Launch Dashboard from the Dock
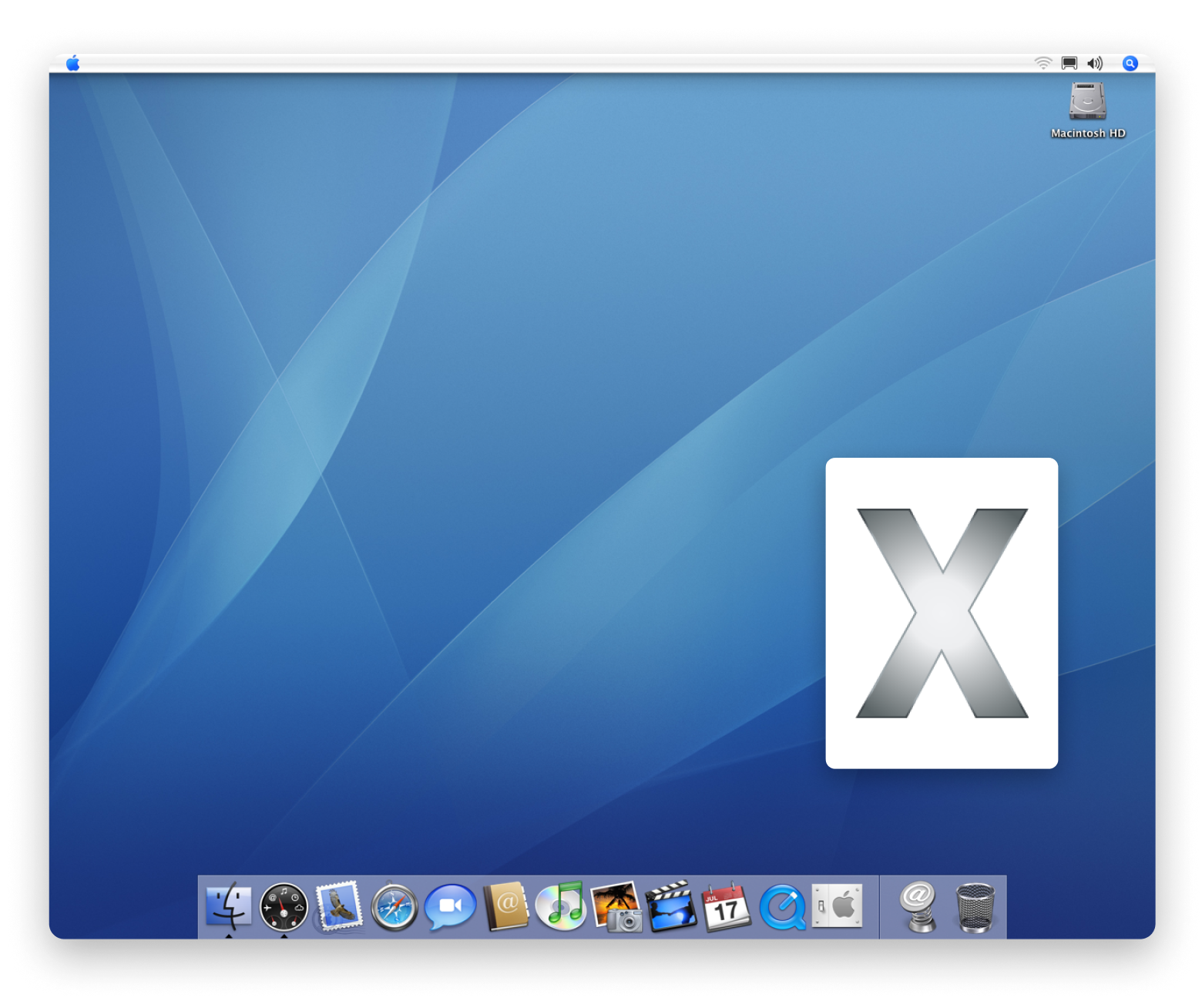This screenshot has height=1008, width=1202. (284, 907)
